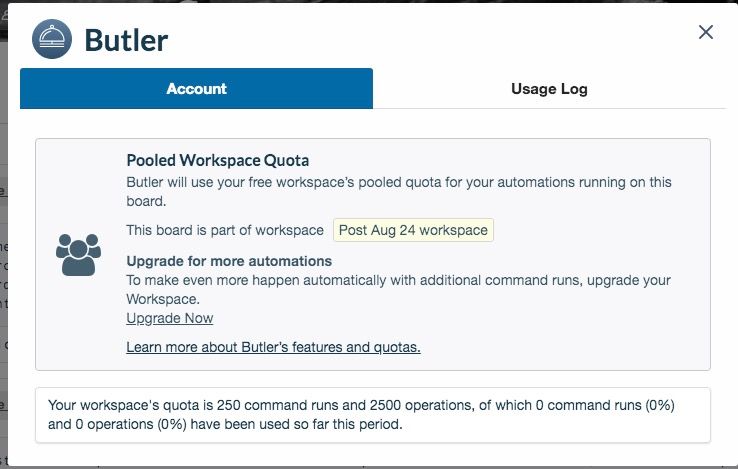
Task: Click the 'This board is part of workspace' text
Action: tap(225, 230)
